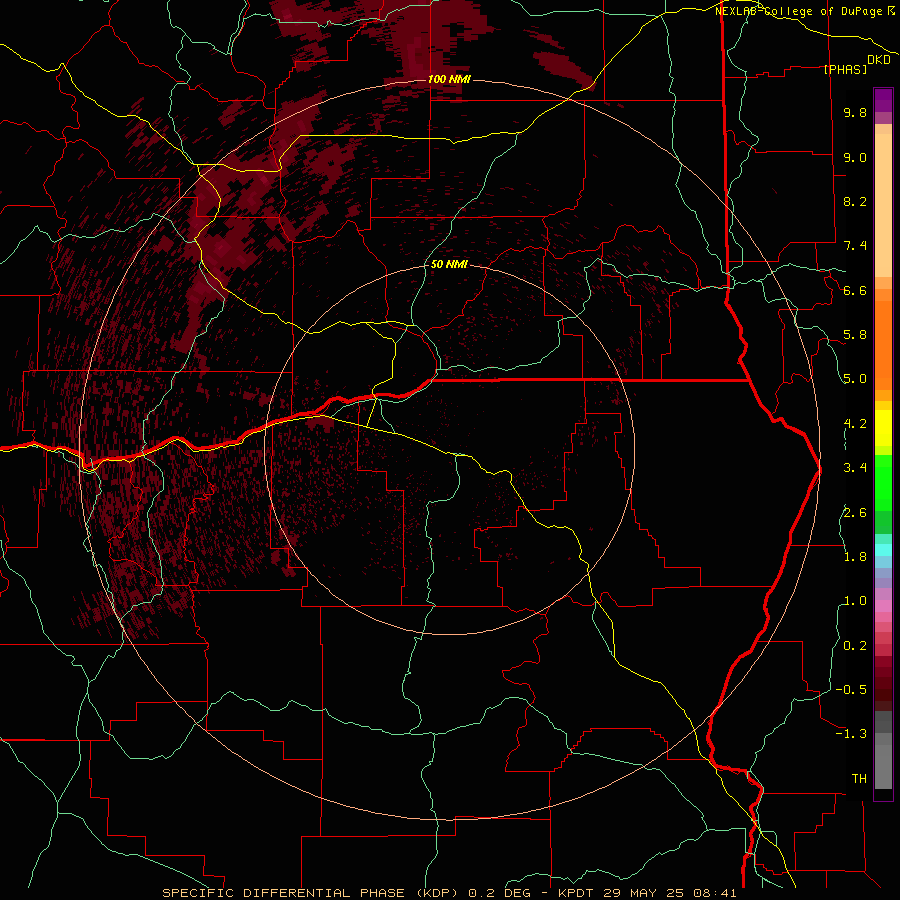Screen dimensions: 900x900
Task: Click the 3.4 scale label
Action: (x=855, y=468)
